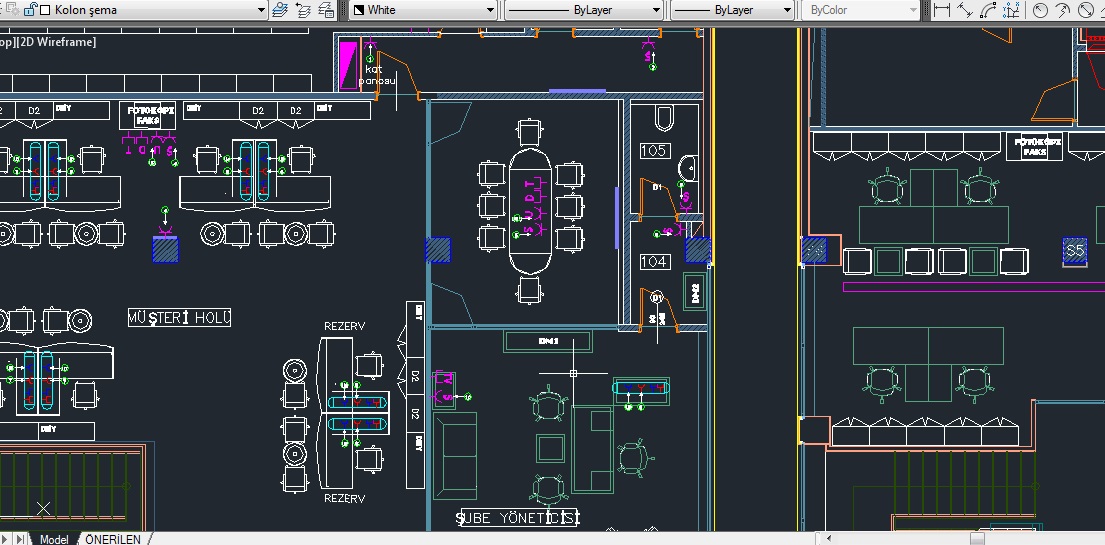Viewport: 1105px width, 545px height.
Task: Click the Kolon şema layer color swatch
Action: pyautogui.click(x=47, y=10)
